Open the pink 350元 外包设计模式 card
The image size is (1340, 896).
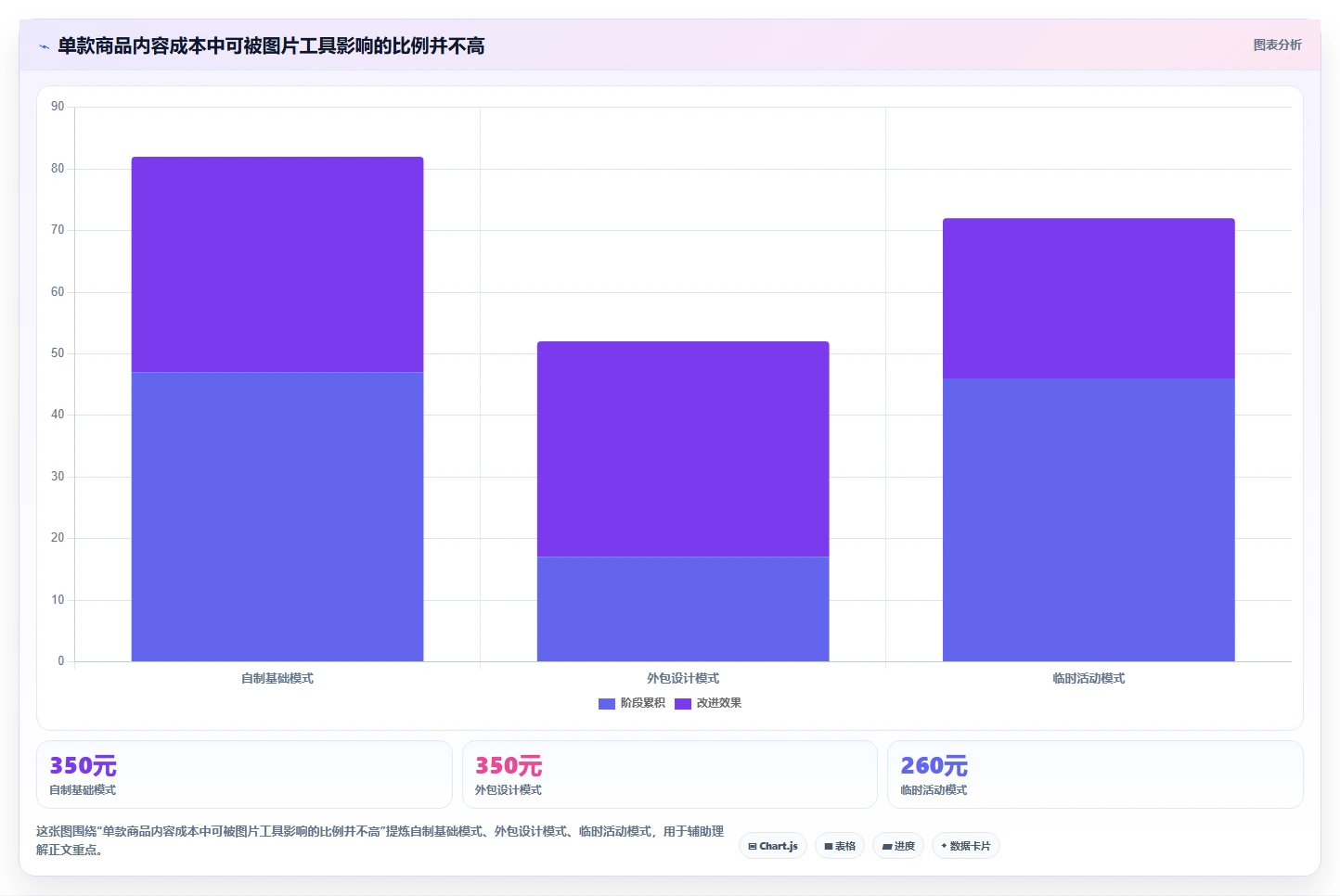coord(669,774)
